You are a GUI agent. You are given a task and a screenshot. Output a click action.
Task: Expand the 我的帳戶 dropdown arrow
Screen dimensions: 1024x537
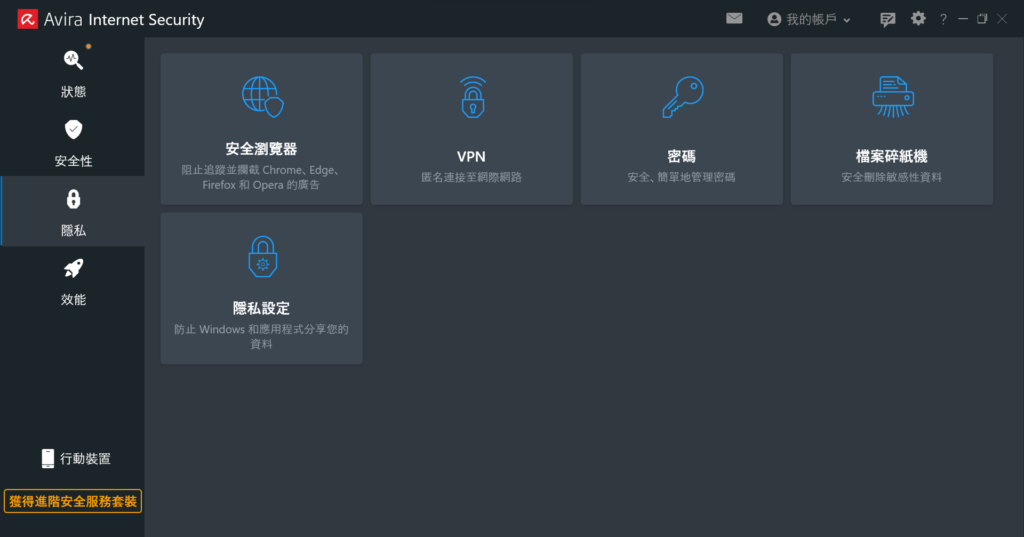click(x=846, y=20)
